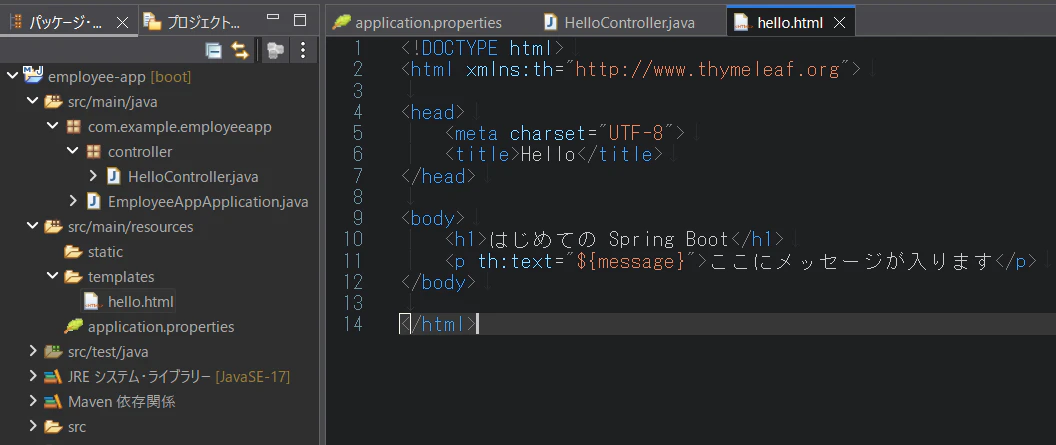This screenshot has width=1056, height=445.
Task: Select the controller package label
Action: click(x=140, y=152)
